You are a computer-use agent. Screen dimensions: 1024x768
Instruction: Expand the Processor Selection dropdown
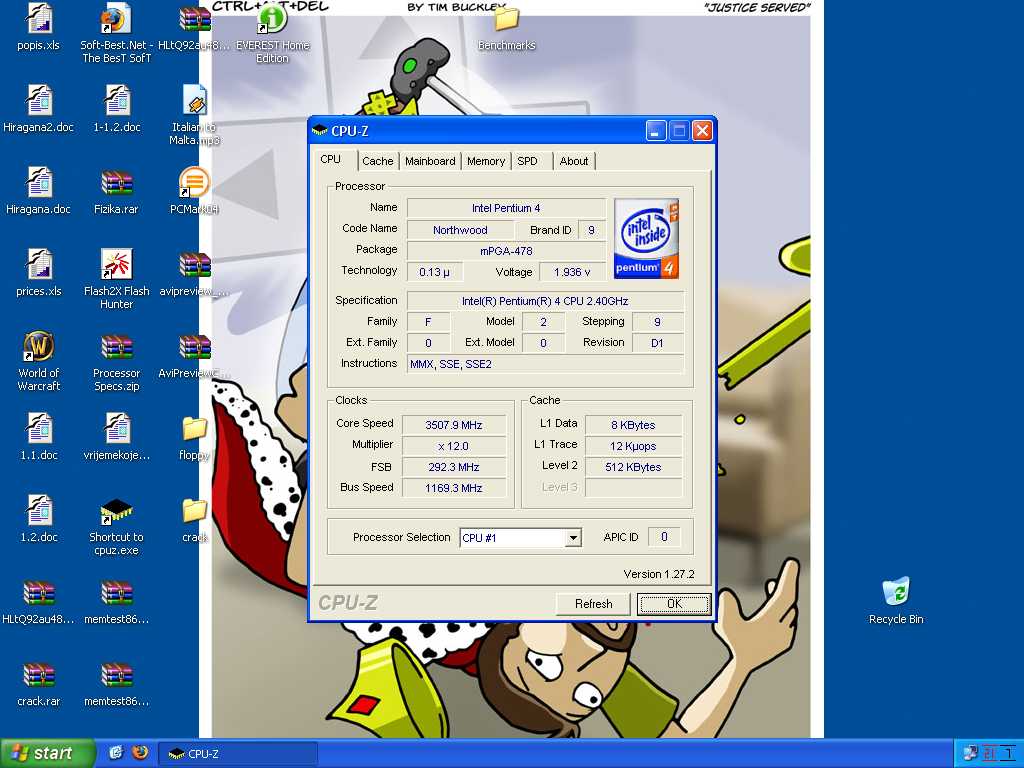(573, 538)
